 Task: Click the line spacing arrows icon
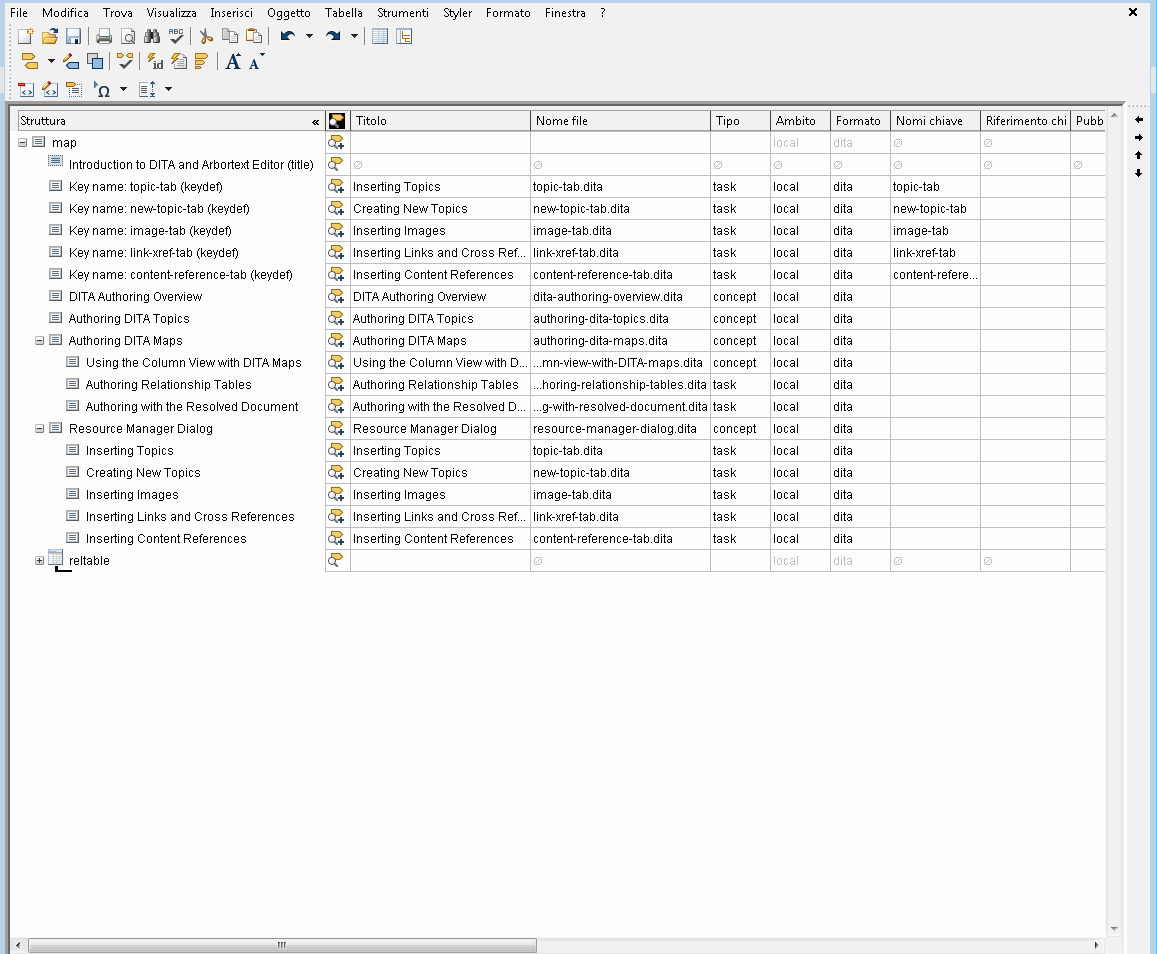pyautogui.click(x=148, y=89)
